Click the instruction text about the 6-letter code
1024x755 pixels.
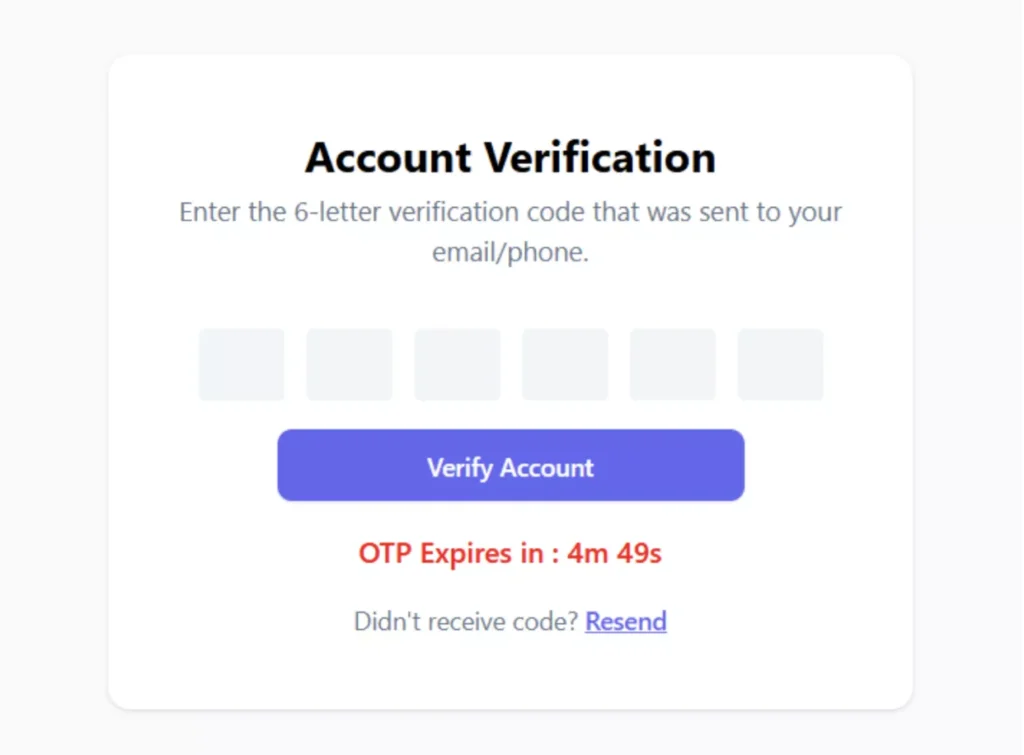[x=511, y=212]
